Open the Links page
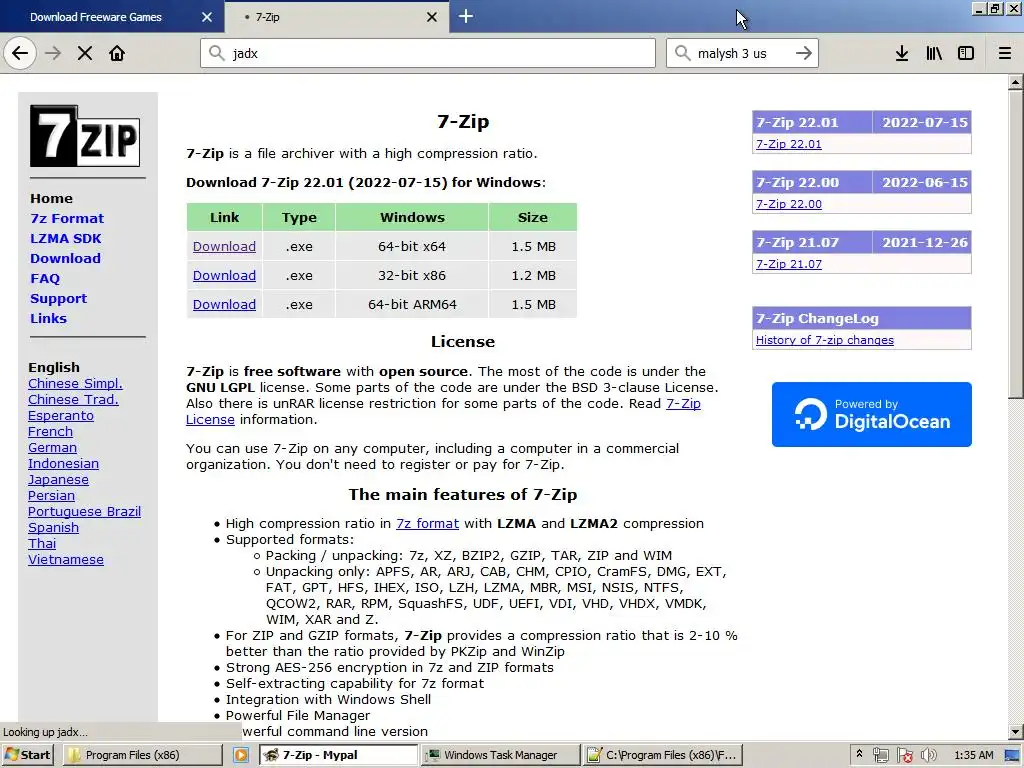1024x768 pixels. [48, 318]
